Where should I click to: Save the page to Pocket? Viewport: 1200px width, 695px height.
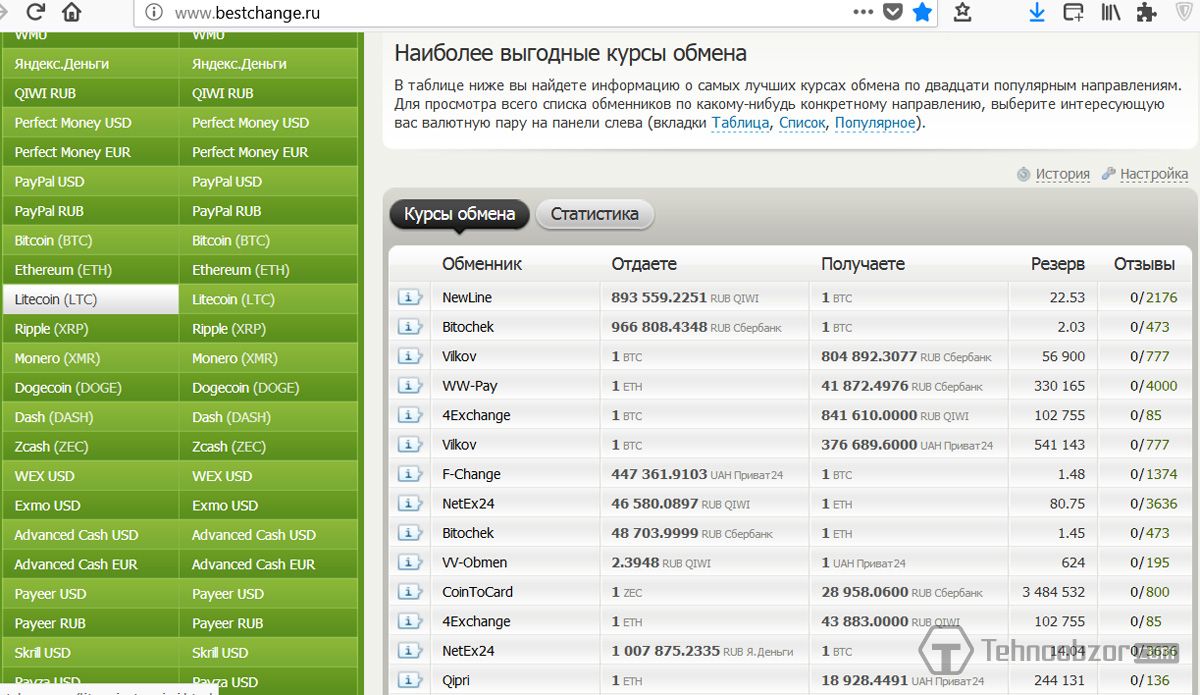(893, 12)
